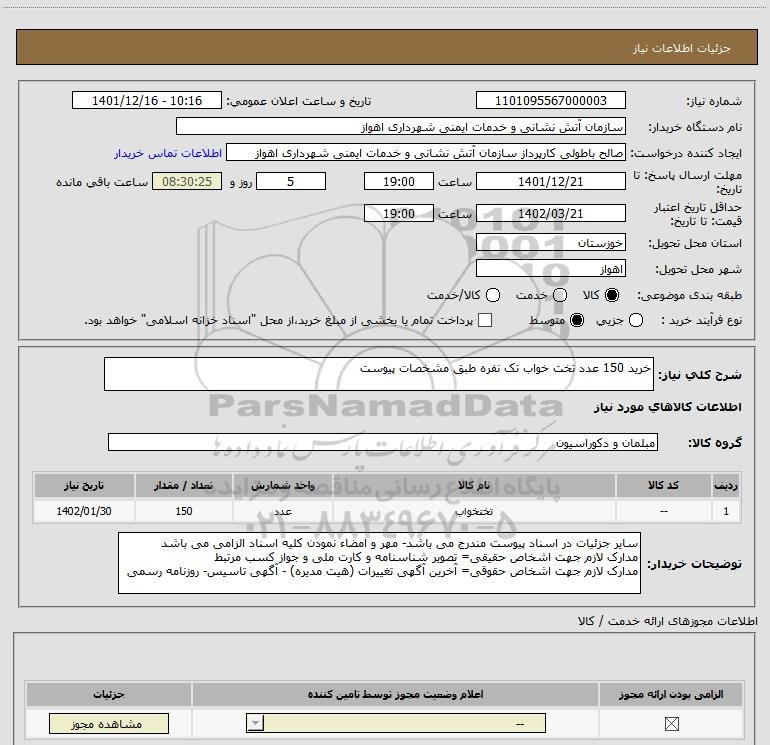
Task: Select the کالا/خدمت radio button
Action: pyautogui.click(x=493, y=295)
